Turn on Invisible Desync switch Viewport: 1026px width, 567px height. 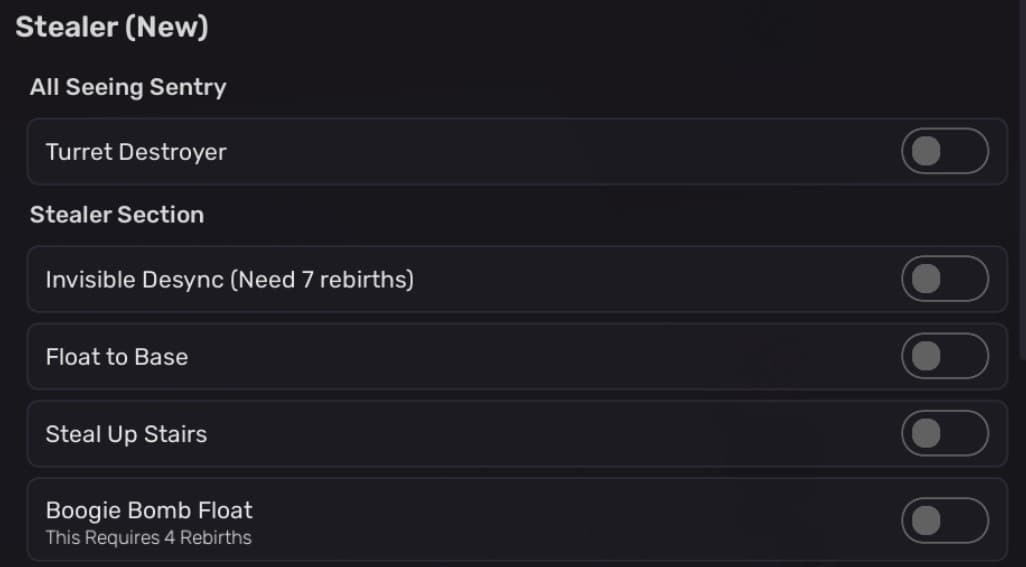944,279
